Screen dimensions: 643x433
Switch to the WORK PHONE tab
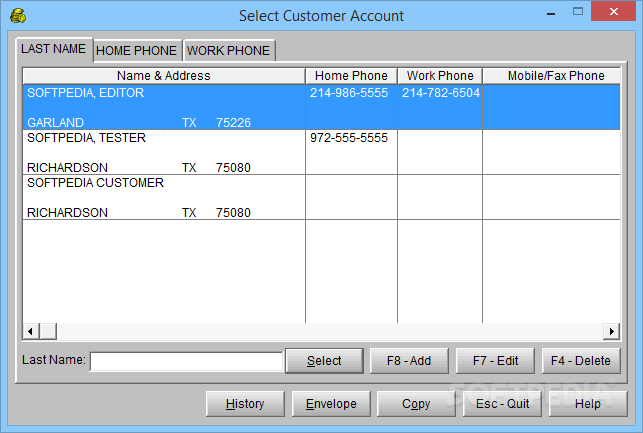pos(228,51)
